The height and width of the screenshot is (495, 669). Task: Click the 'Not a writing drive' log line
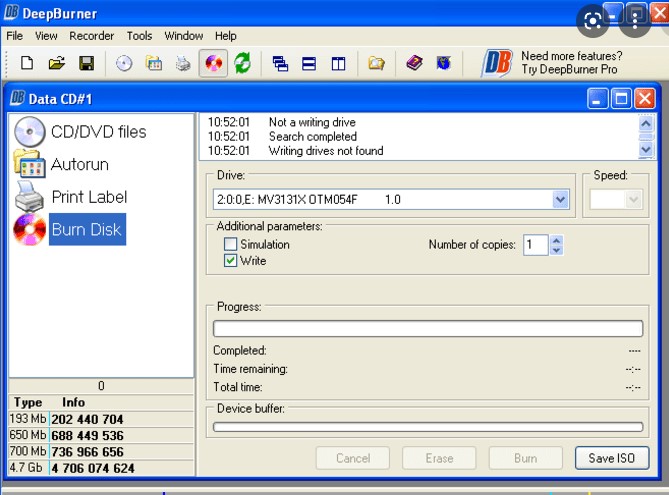tap(312, 122)
